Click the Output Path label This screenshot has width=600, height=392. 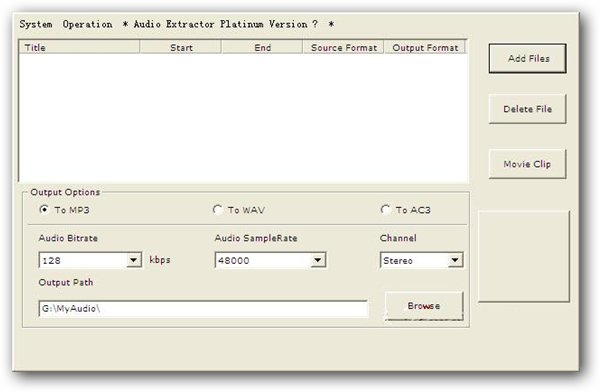point(66,283)
